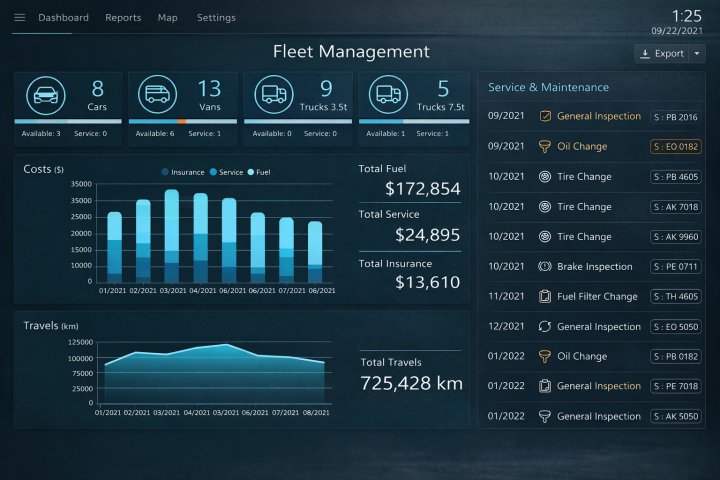Open the hamburger menu
Image resolution: width=720 pixels, height=480 pixels.
(x=20, y=18)
